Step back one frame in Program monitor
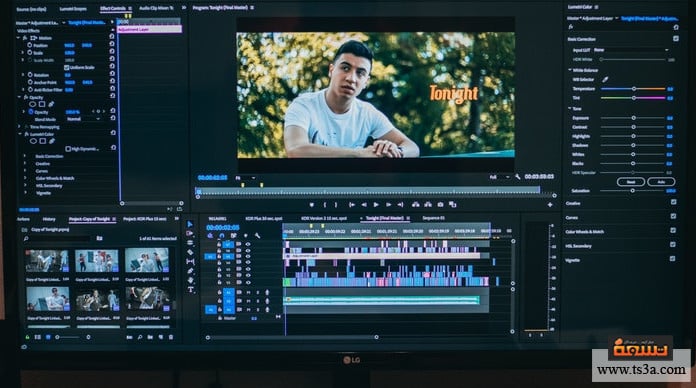 (x=364, y=205)
